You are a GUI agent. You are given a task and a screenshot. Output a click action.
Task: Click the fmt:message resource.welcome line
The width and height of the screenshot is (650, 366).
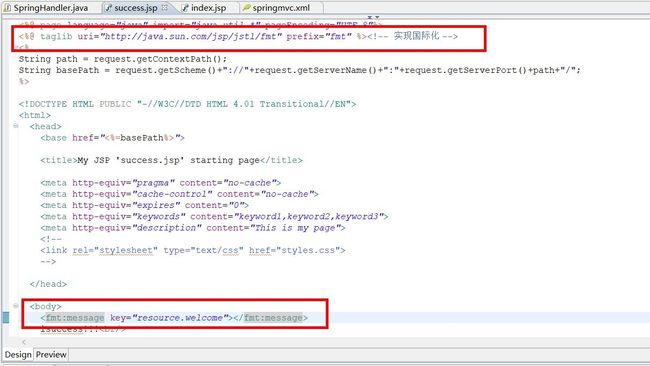point(174,318)
